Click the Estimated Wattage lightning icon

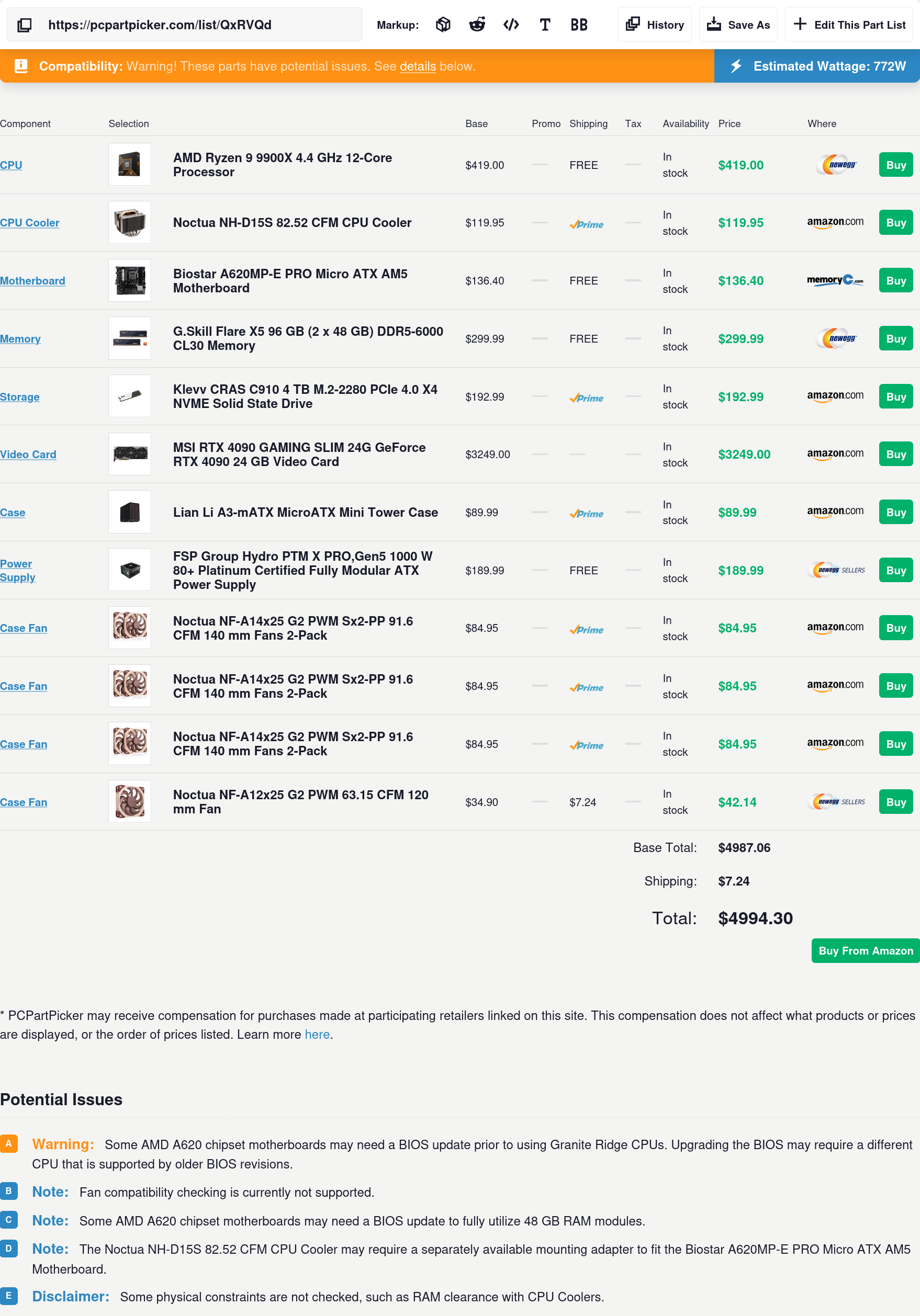click(x=736, y=66)
